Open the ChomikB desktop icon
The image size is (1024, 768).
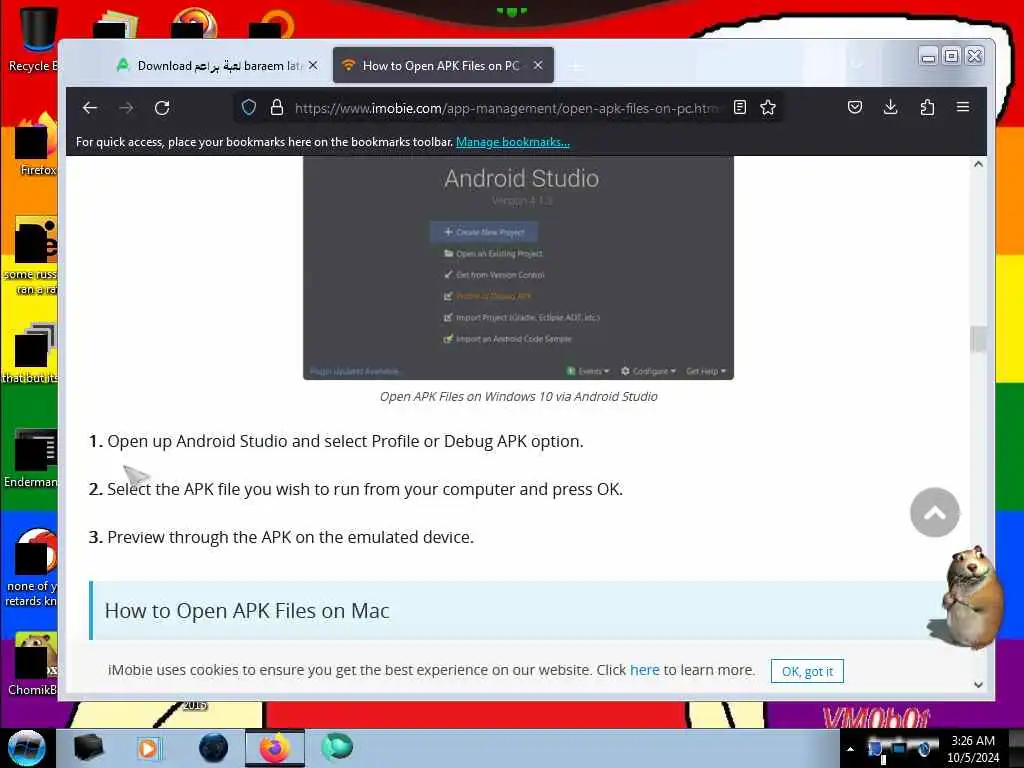click(x=33, y=663)
